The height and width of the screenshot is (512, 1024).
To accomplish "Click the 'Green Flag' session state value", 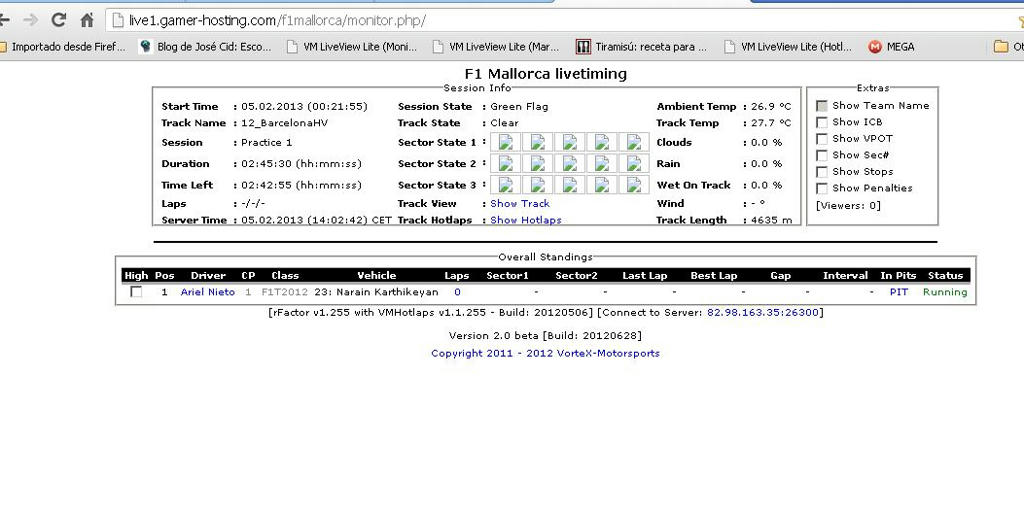I will [519, 106].
